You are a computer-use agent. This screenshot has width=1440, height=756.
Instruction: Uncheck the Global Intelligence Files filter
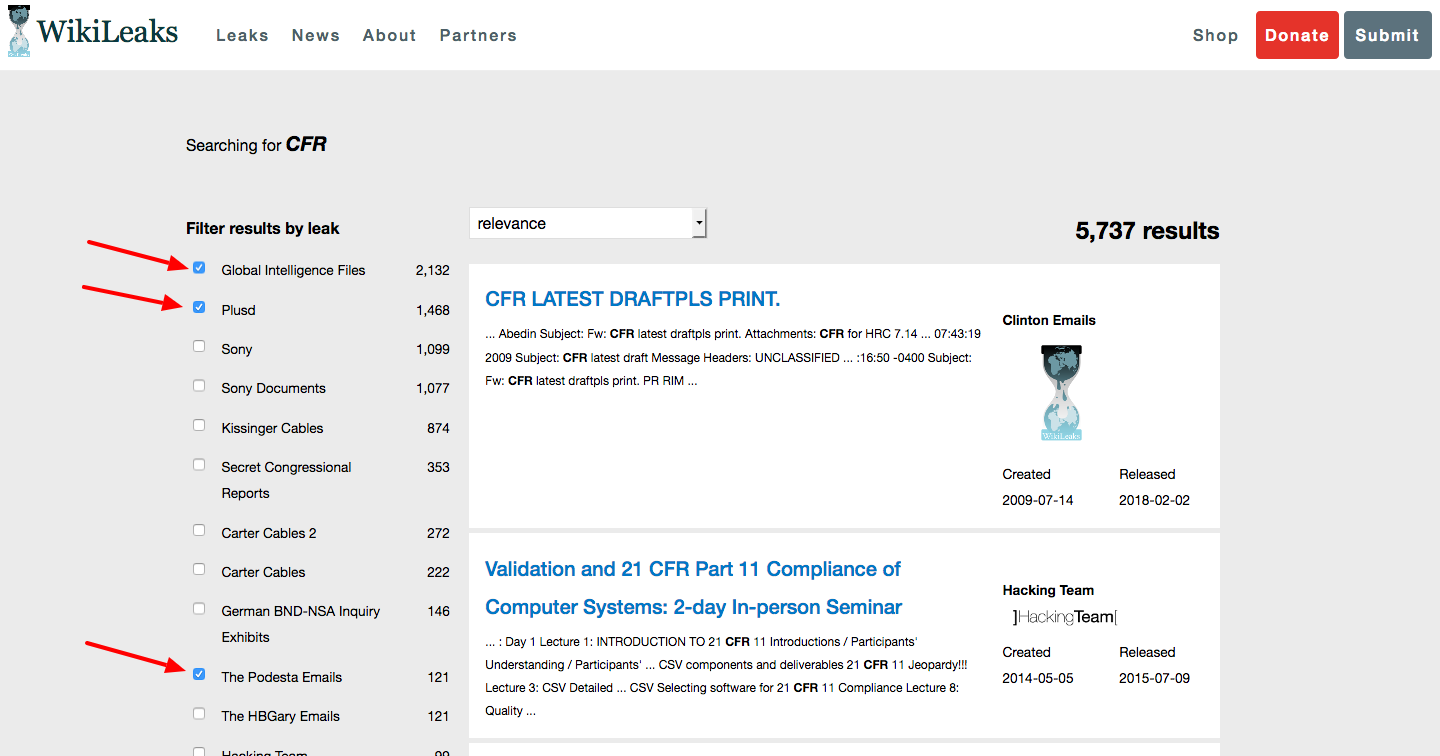199,268
